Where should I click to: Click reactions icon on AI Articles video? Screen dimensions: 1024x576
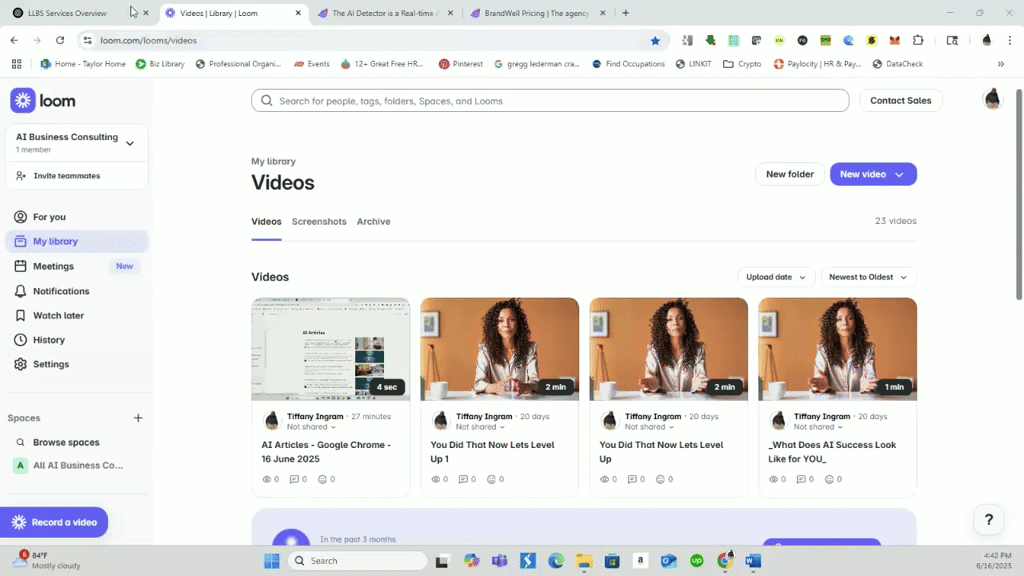[322, 479]
